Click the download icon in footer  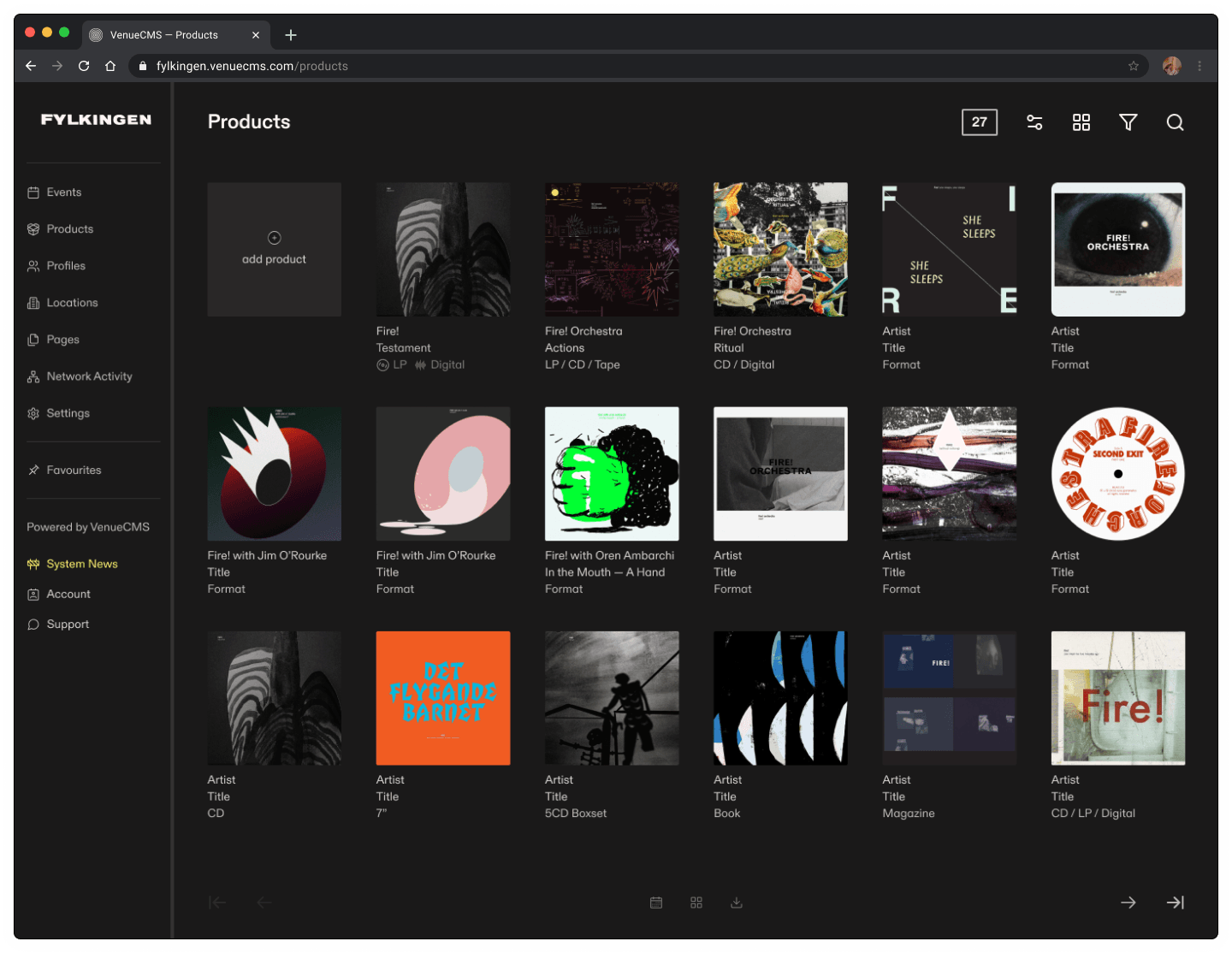[x=737, y=903]
